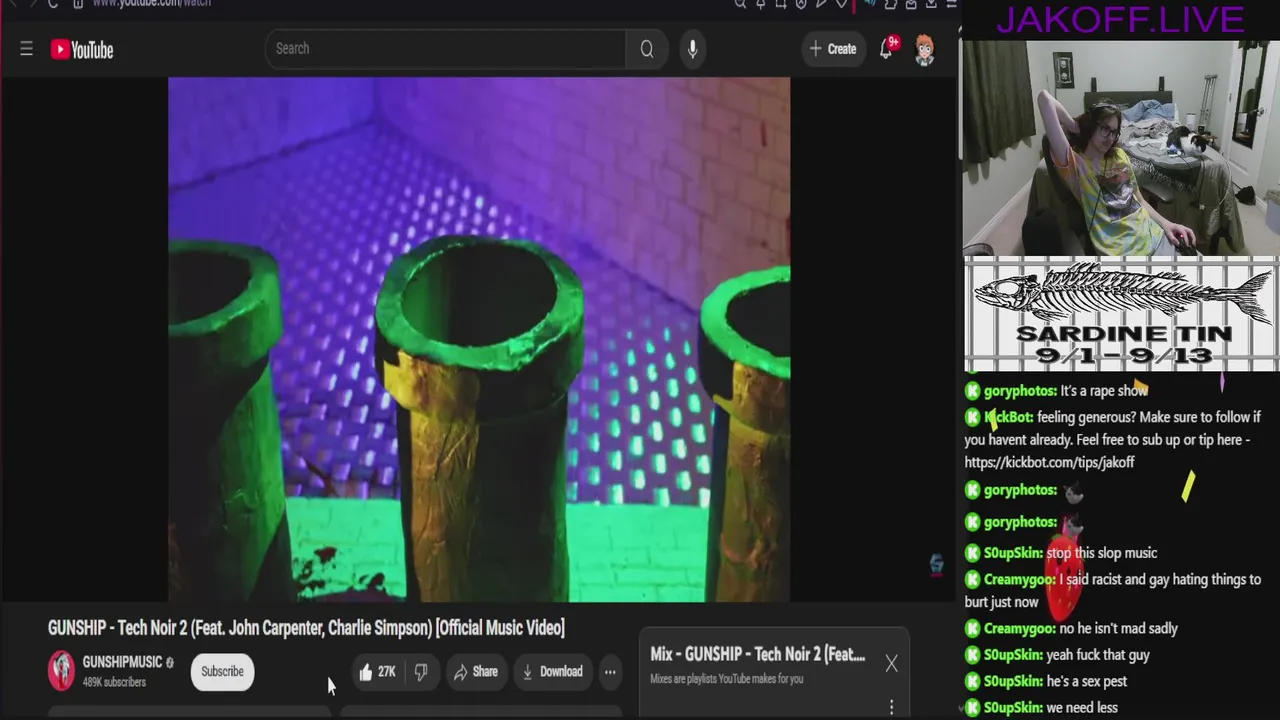Screen dimensions: 1280x720
Task: Open the YouTube hamburger guide menu
Action: coord(27,49)
